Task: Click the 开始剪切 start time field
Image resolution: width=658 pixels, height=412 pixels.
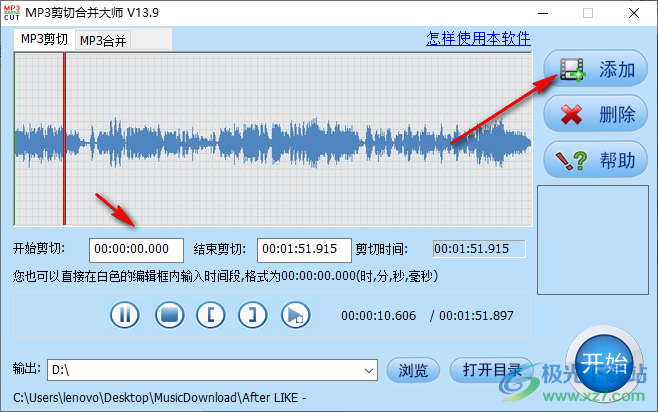Action: [x=136, y=250]
